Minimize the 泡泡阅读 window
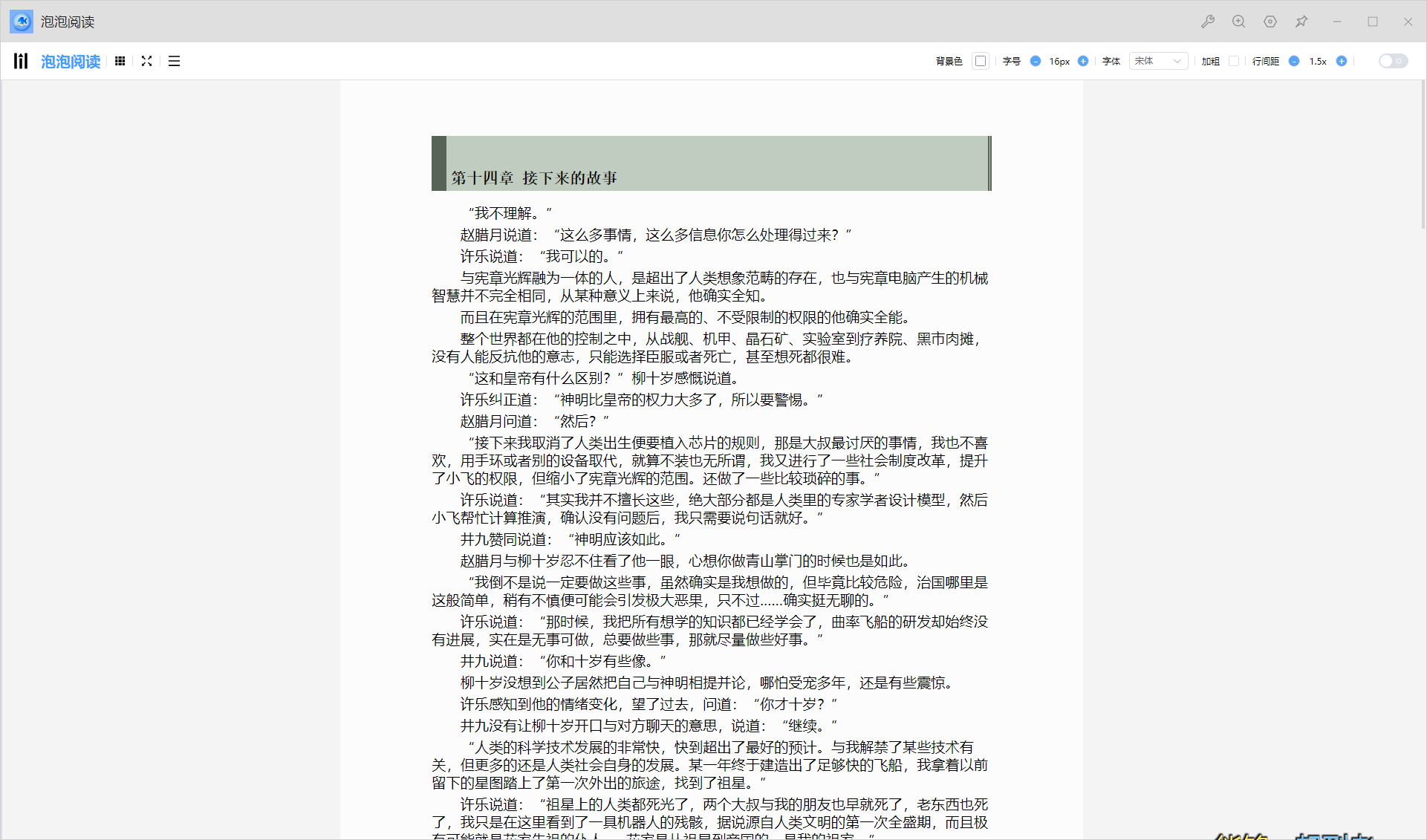Viewport: 1427px width, 840px height. point(1337,22)
